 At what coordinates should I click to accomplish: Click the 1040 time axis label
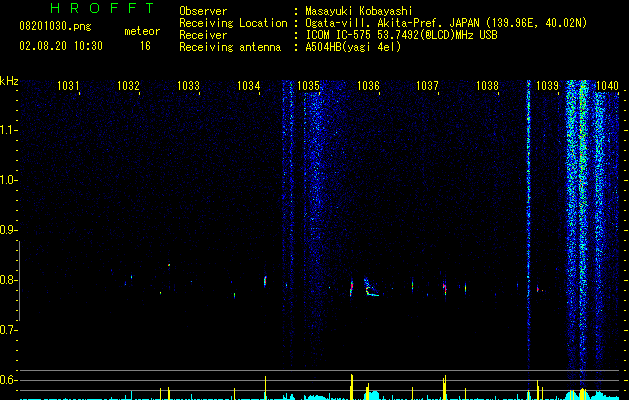[607, 86]
